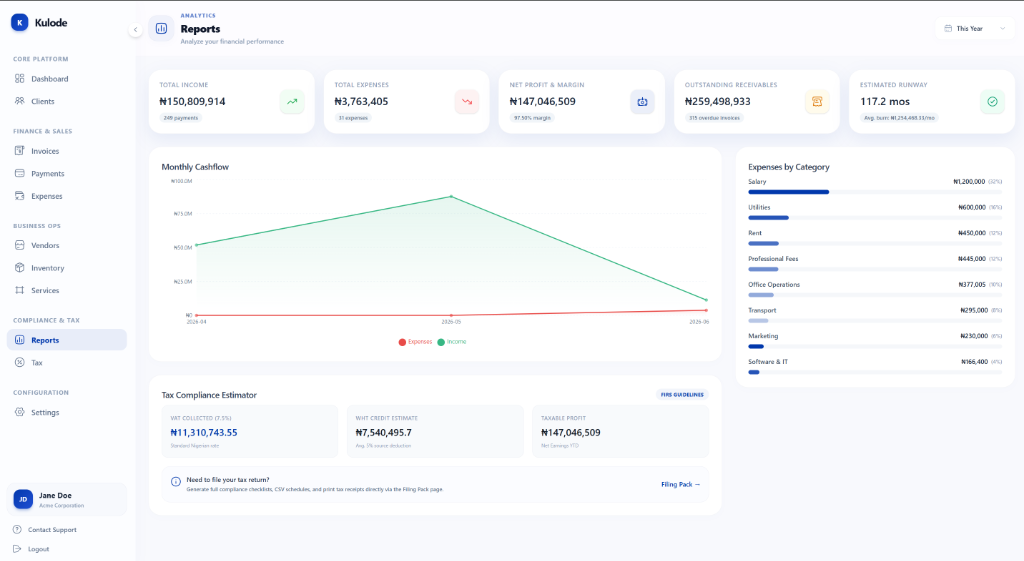Go to the Clients page
Viewport: 1024px width, 561px height.
(x=42, y=101)
